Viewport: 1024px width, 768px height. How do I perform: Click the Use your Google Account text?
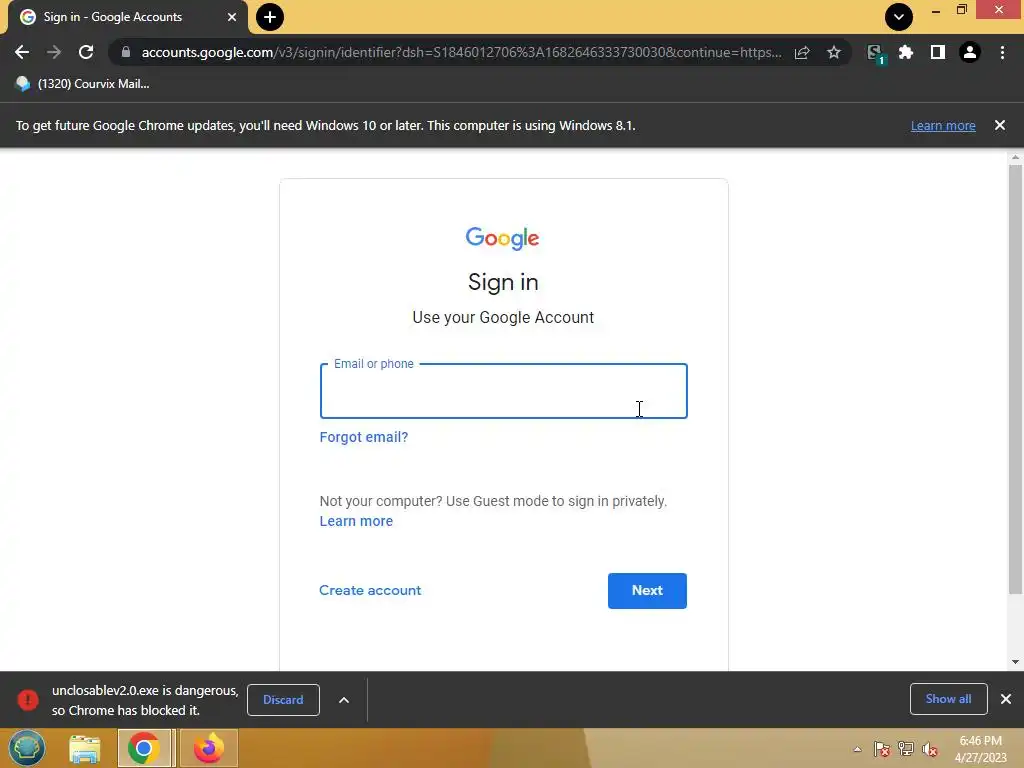click(x=503, y=317)
